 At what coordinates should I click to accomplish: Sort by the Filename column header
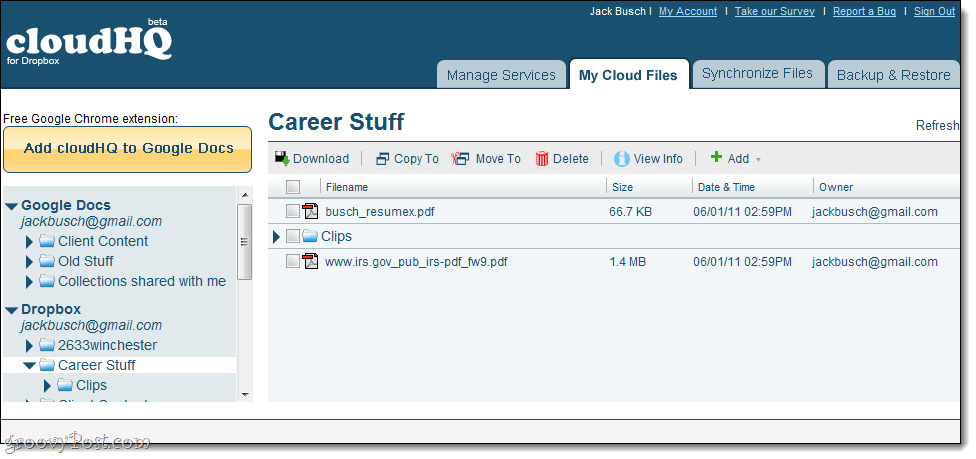point(347,187)
